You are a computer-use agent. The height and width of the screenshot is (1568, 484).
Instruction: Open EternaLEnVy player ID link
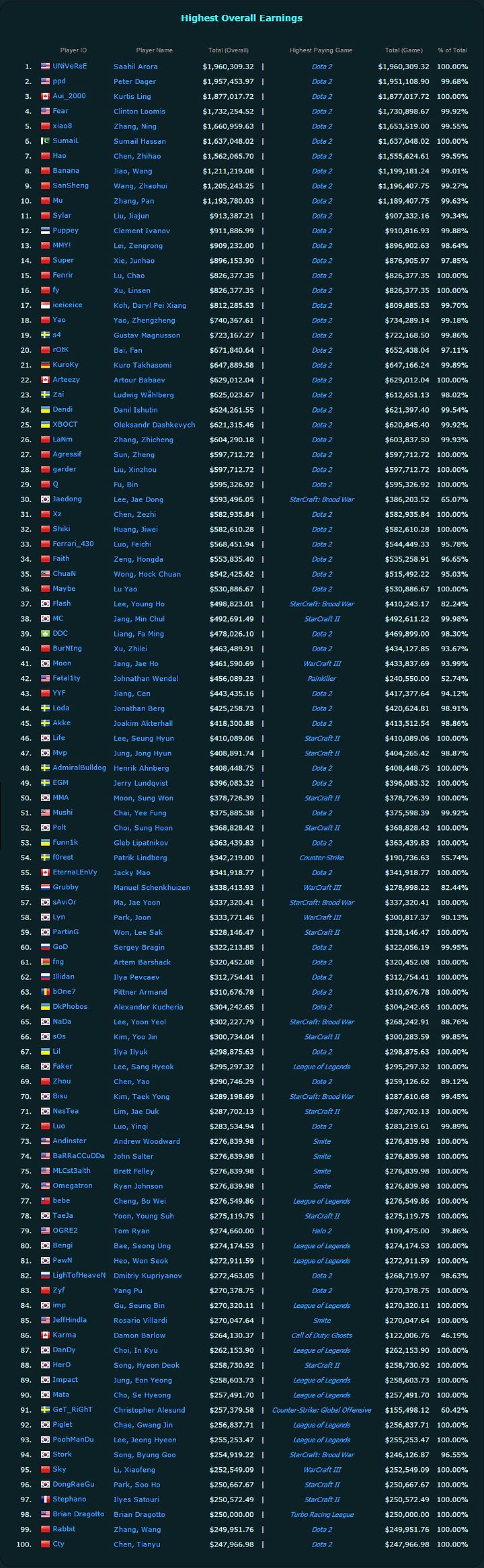(75, 872)
